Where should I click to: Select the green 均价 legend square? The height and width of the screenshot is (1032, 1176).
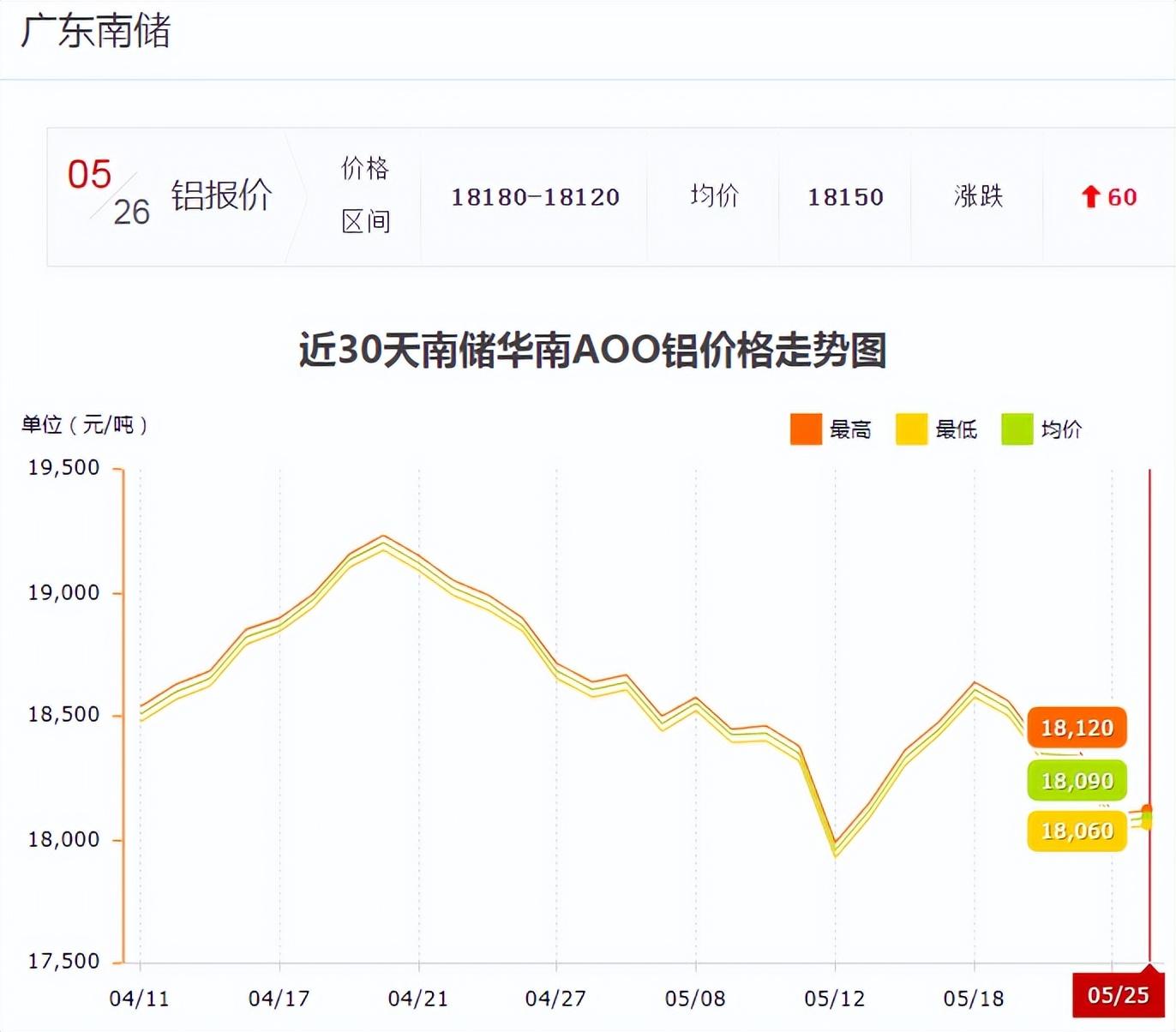coord(1016,427)
